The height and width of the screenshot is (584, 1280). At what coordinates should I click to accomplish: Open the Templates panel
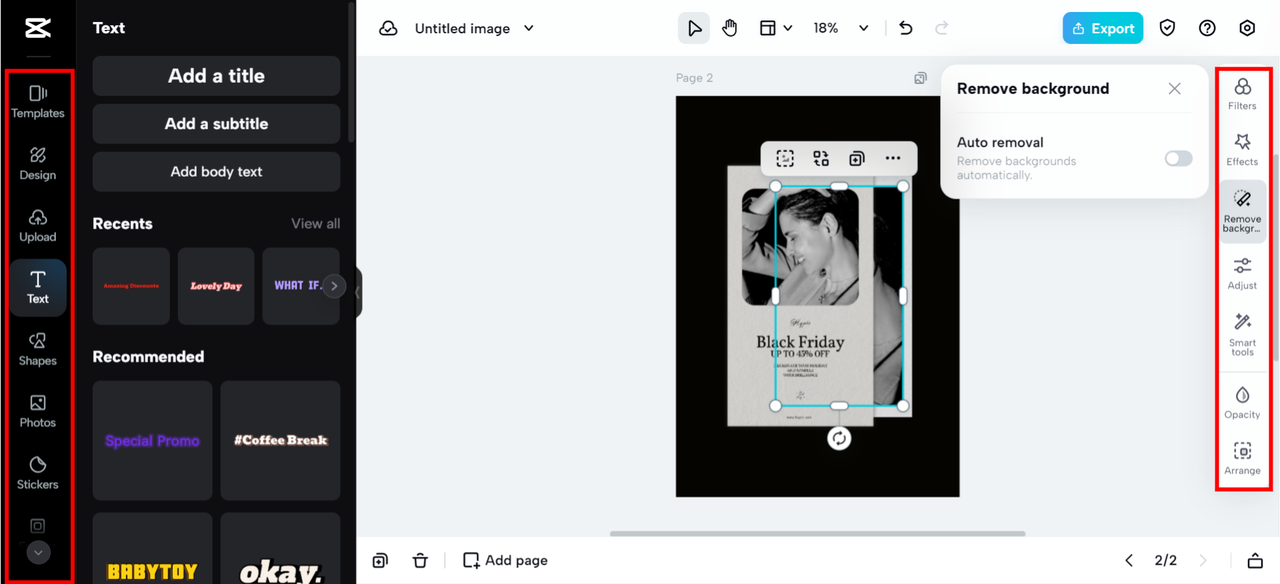coord(38,101)
